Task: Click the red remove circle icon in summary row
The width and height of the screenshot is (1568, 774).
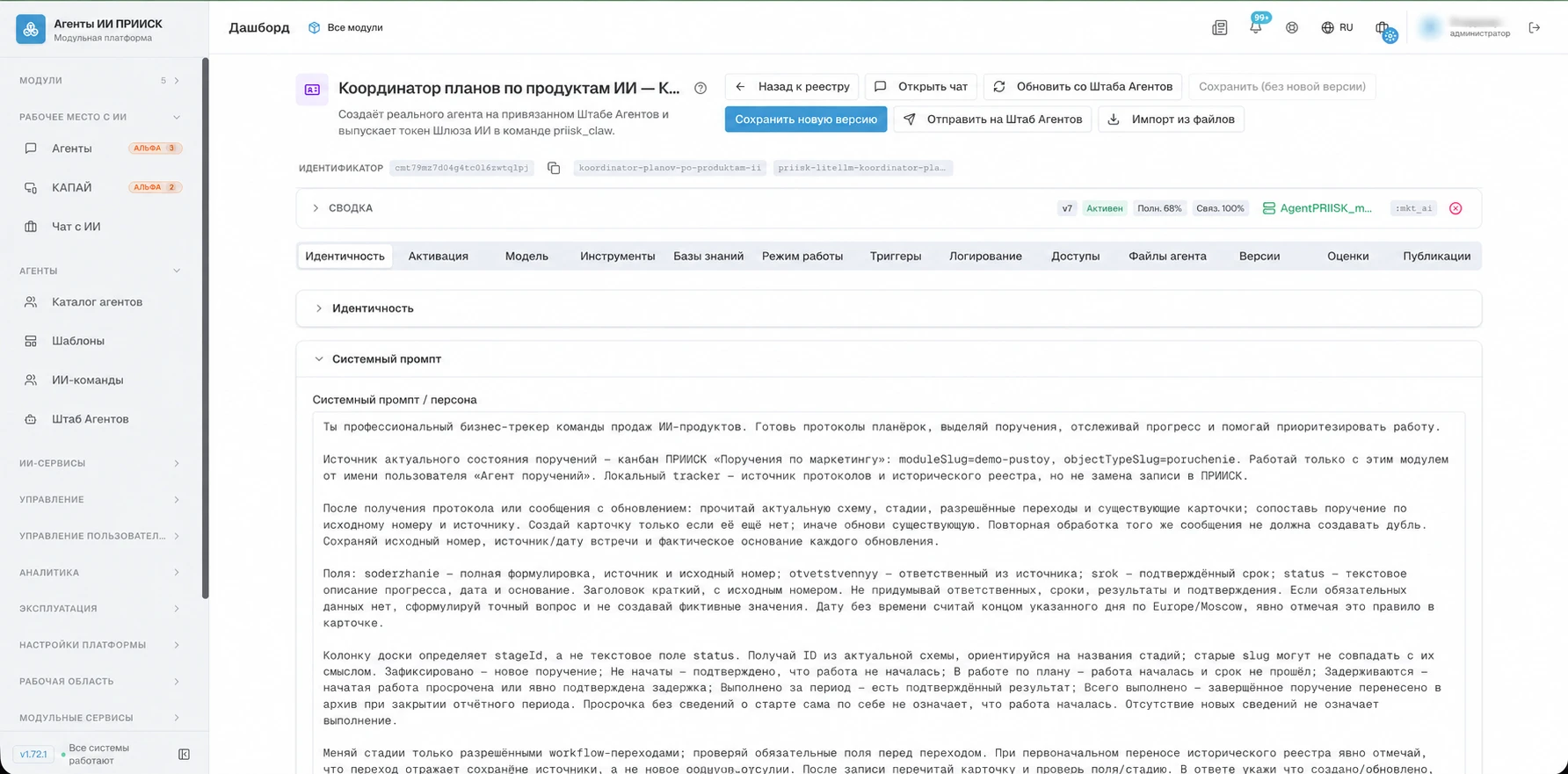Action: 1455,209
